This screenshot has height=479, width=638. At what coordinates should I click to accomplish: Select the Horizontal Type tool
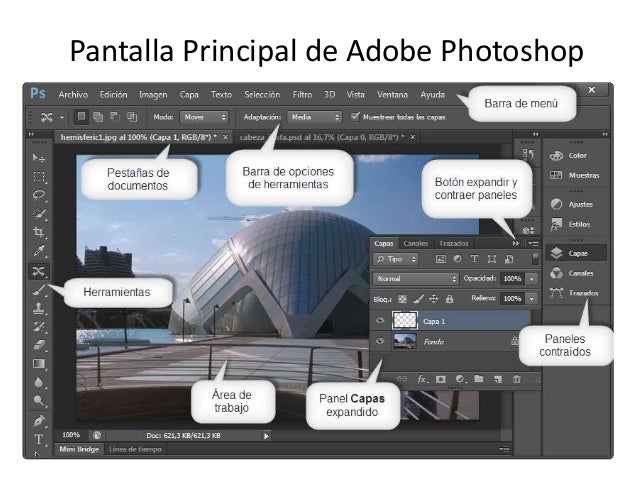[x=39, y=439]
